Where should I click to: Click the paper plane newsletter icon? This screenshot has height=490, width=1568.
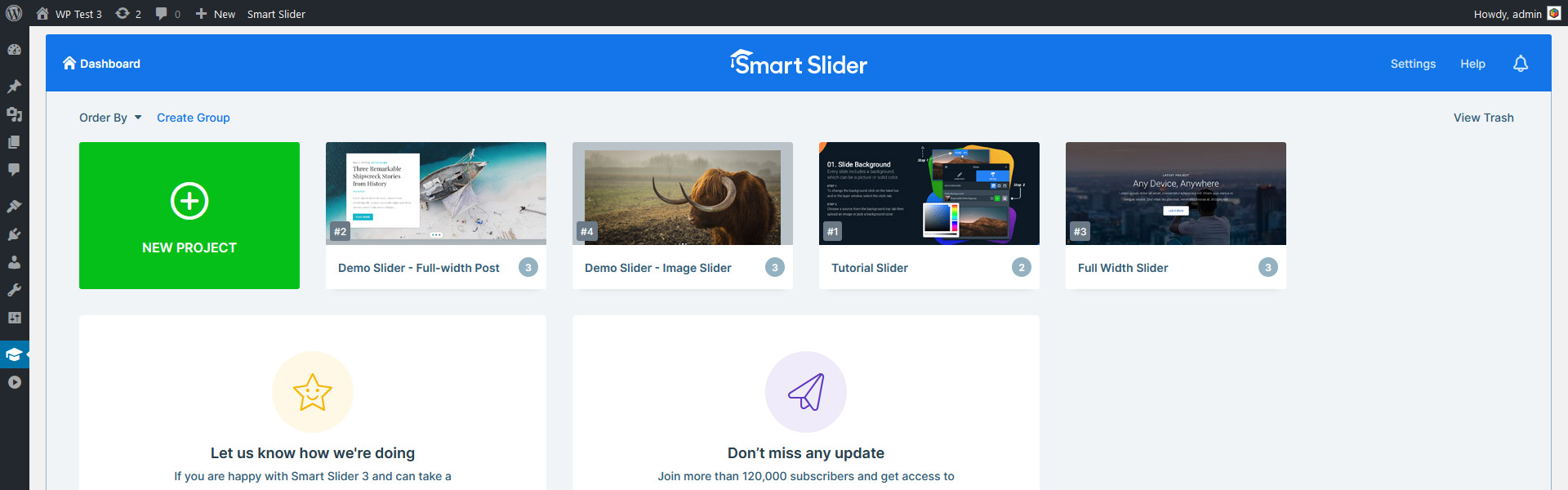[x=806, y=392]
